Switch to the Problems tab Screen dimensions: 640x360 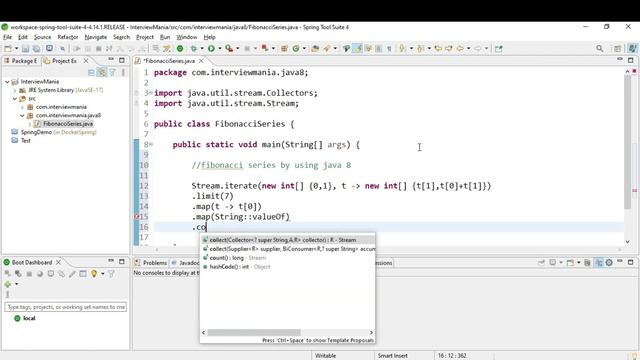pyautogui.click(x=151, y=263)
